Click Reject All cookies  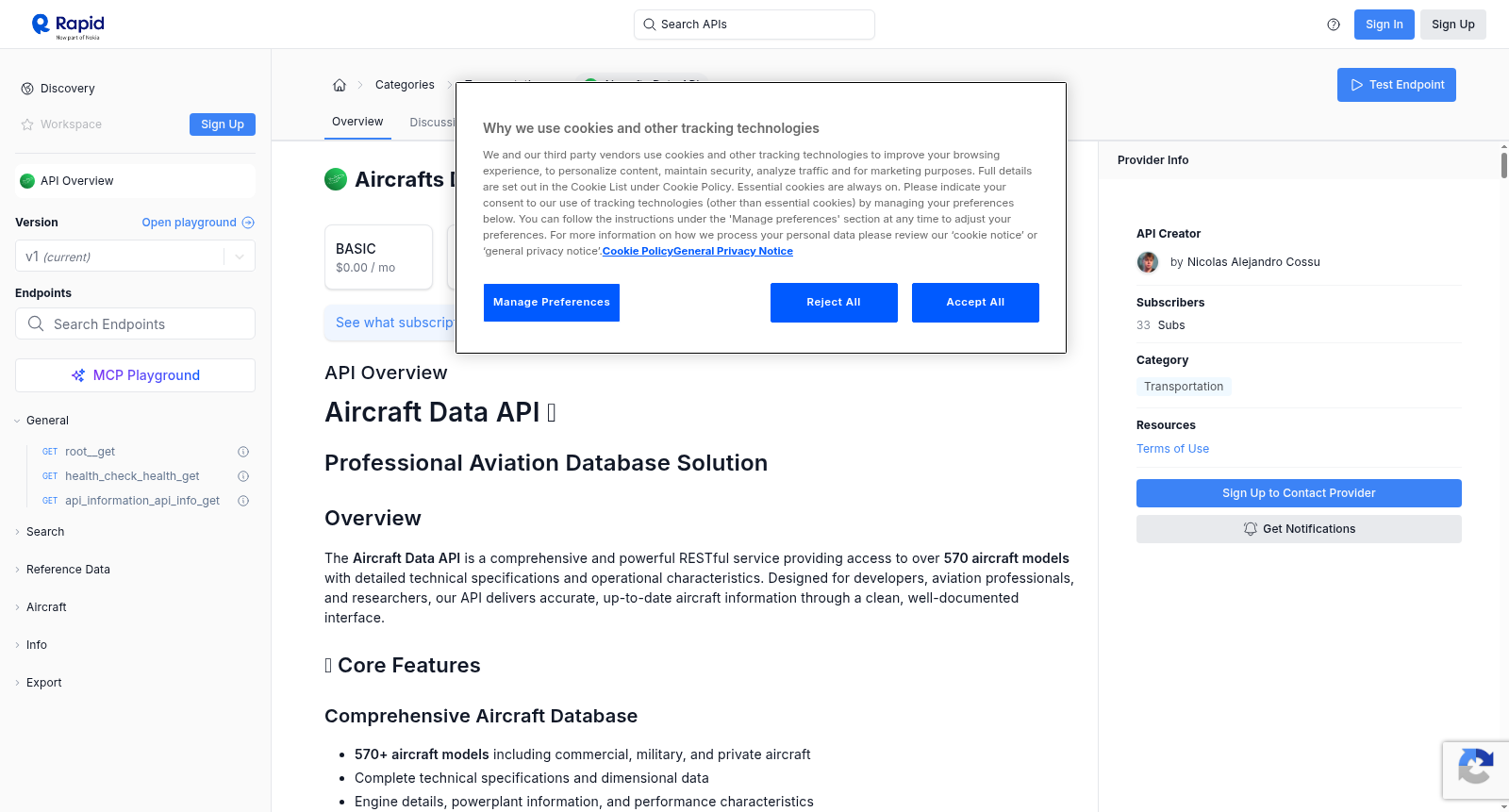[834, 303]
